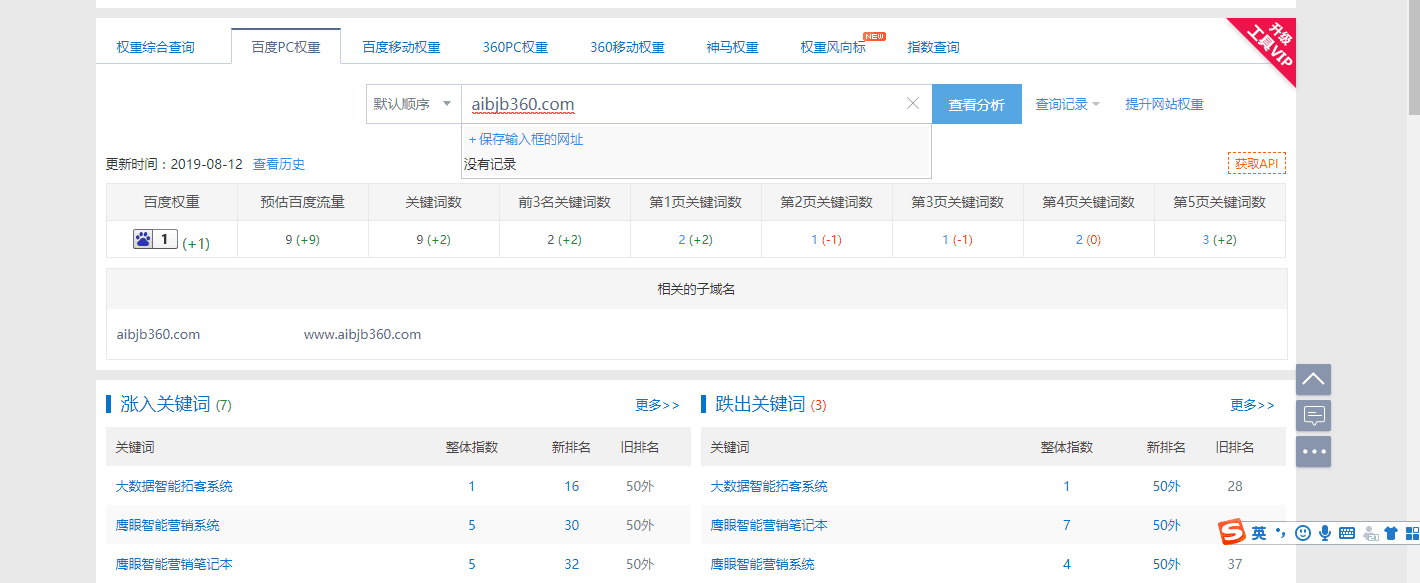Screen dimensions: 1420x583
Task: Switch to the 权重综合查询 tab
Action: (x=155, y=47)
